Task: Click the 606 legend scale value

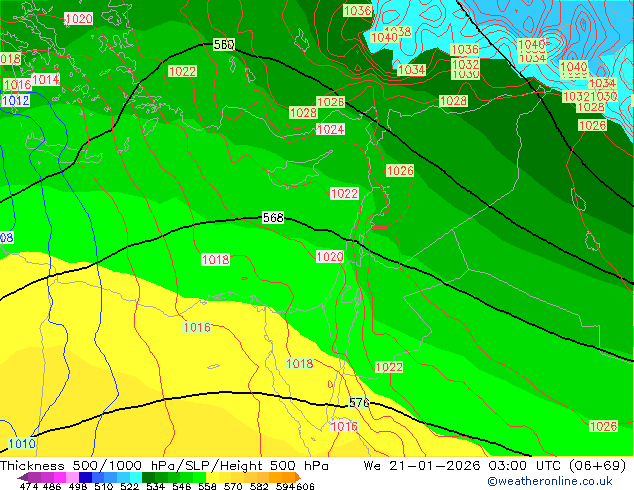Action: 305,486
